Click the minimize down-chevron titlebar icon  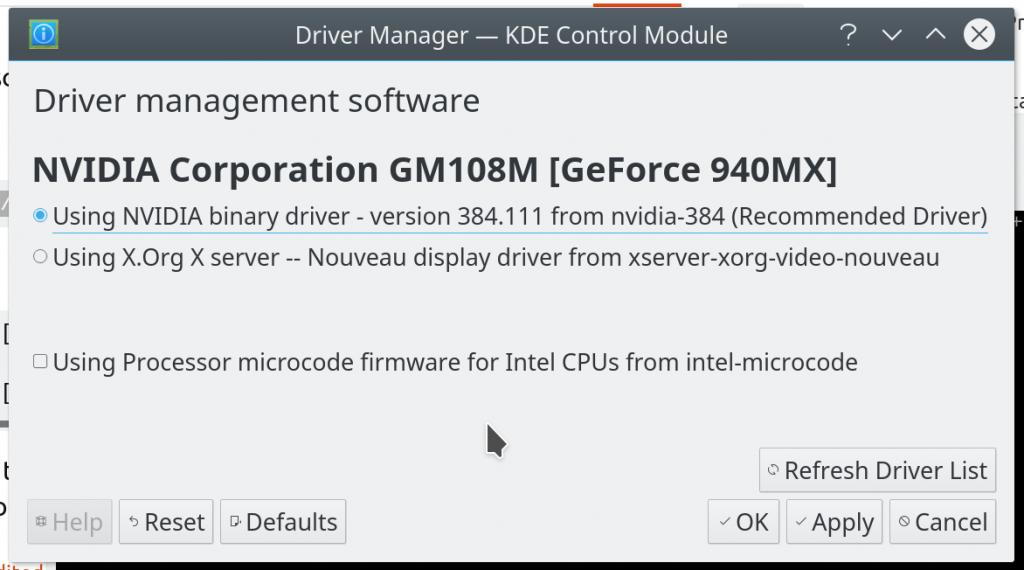point(892,36)
